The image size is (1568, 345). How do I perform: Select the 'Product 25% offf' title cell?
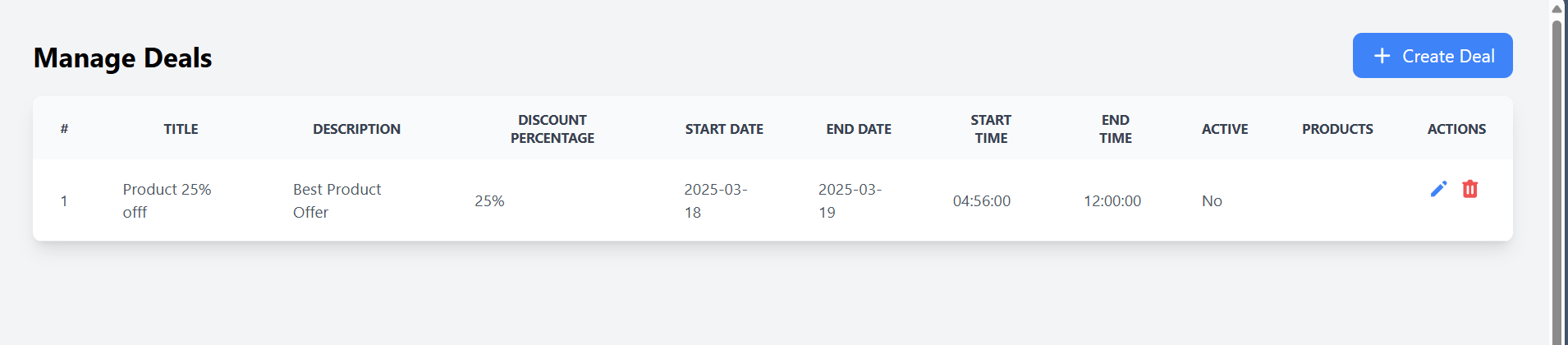(x=167, y=200)
